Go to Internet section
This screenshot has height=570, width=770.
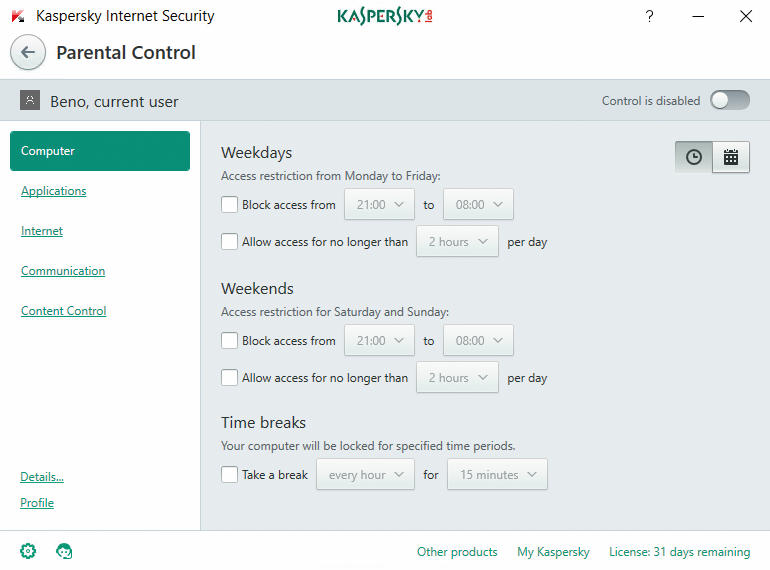point(42,231)
